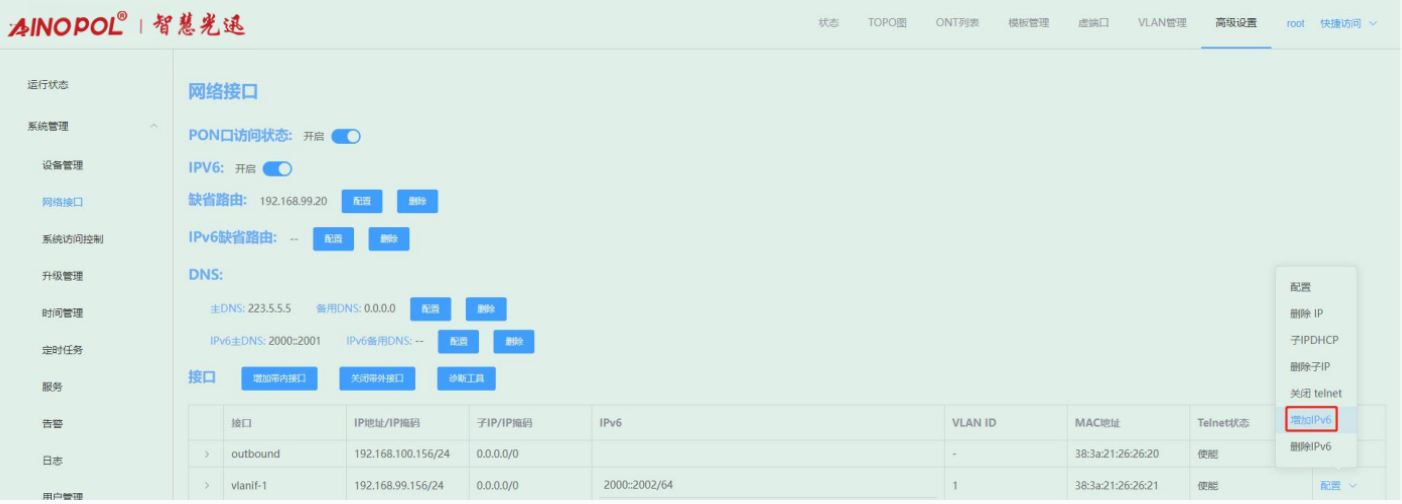Click 删除 button beside IPv6缺省路由
The height and width of the screenshot is (504, 1402).
click(389, 239)
